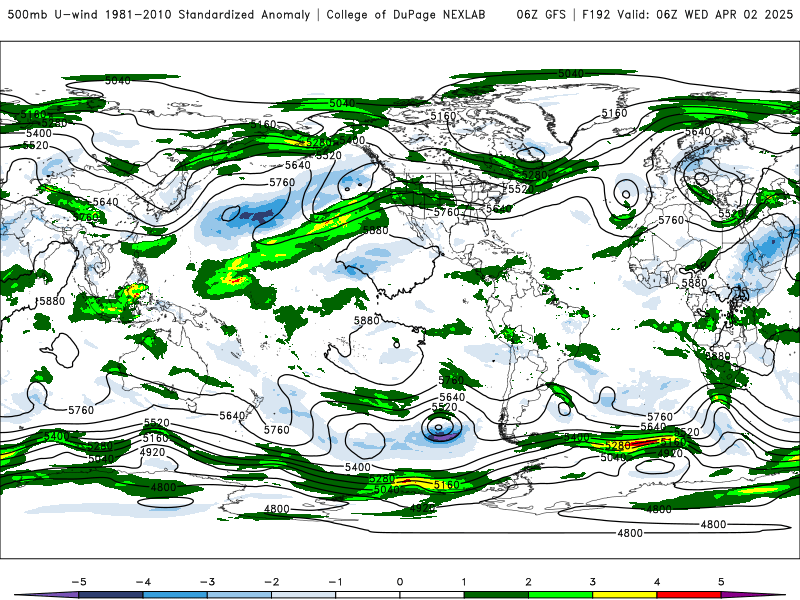The height and width of the screenshot is (600, 800).
Task: Click the bright green 2 to 3 colorbar segment
Action: 561,595
